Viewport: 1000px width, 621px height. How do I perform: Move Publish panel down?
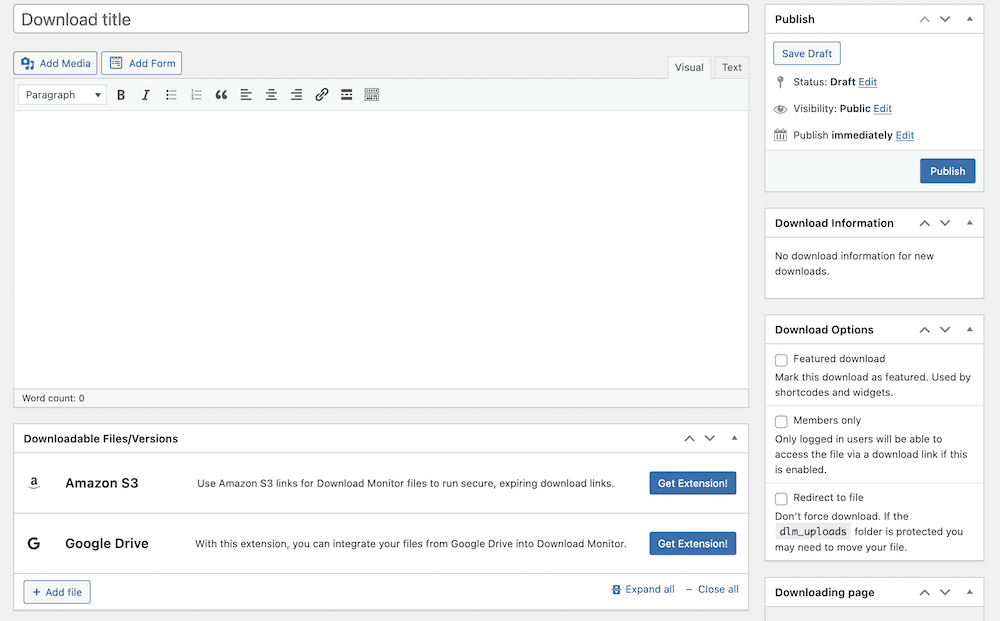tap(945, 19)
